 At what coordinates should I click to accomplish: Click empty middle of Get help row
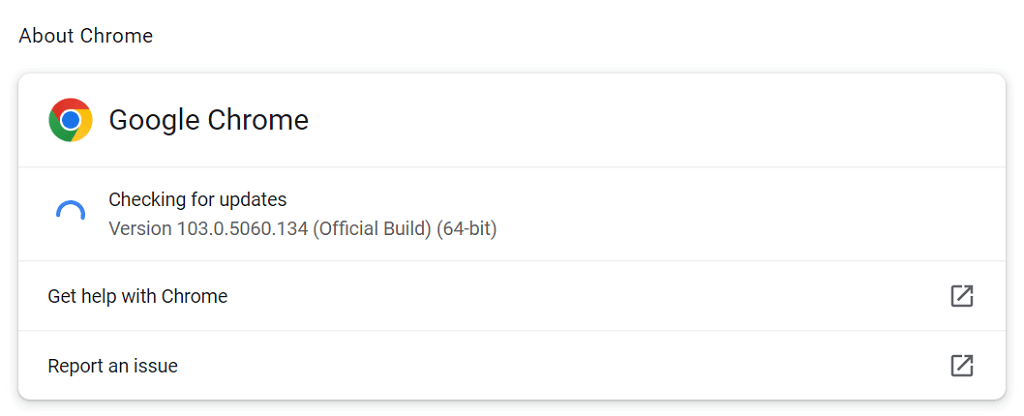tap(580, 296)
